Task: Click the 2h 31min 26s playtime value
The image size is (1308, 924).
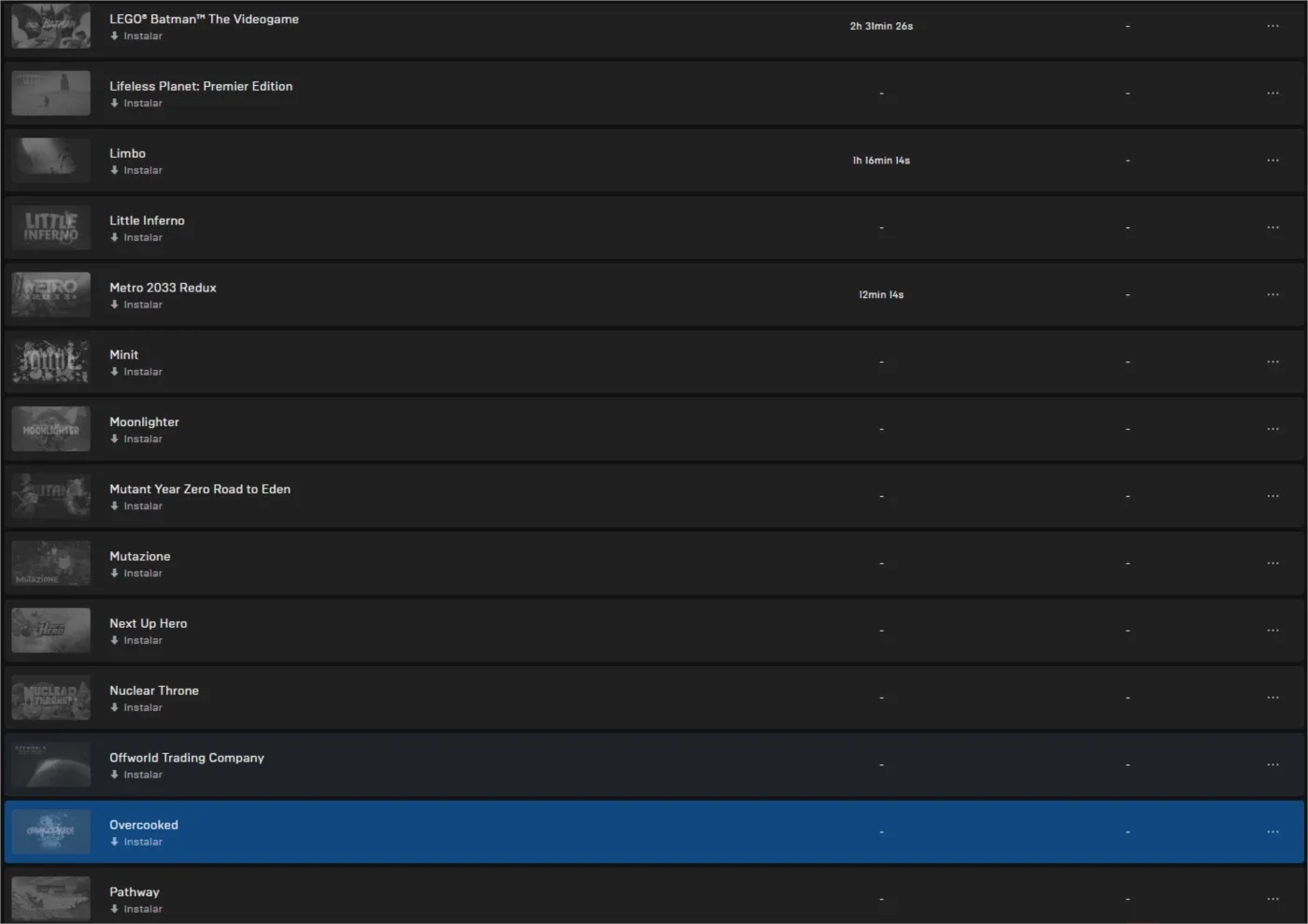Action: 881,26
